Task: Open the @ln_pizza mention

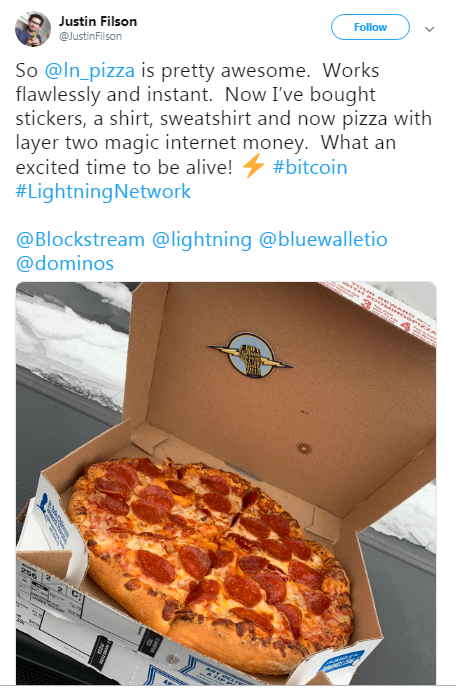Action: point(90,71)
